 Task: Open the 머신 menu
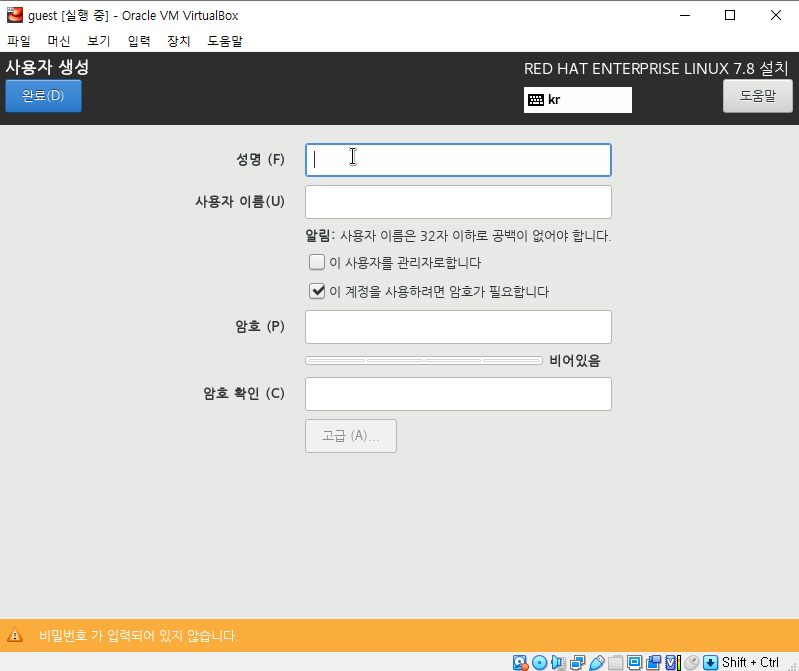coord(59,41)
